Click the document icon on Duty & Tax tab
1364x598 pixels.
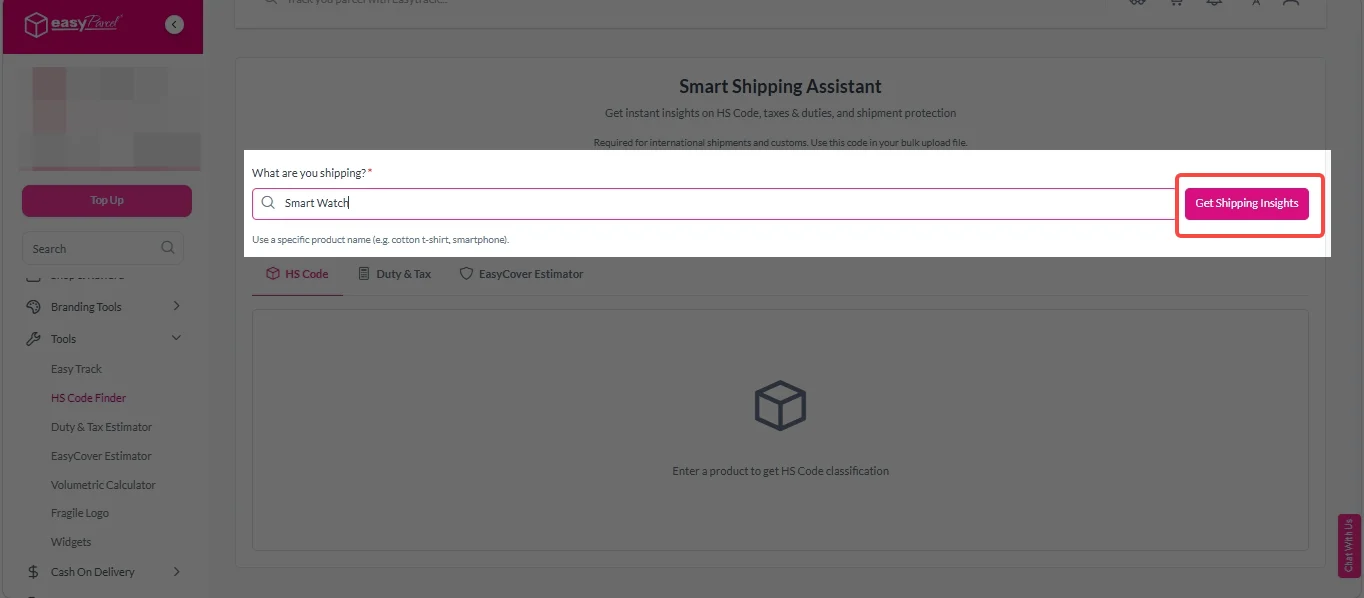(x=362, y=272)
